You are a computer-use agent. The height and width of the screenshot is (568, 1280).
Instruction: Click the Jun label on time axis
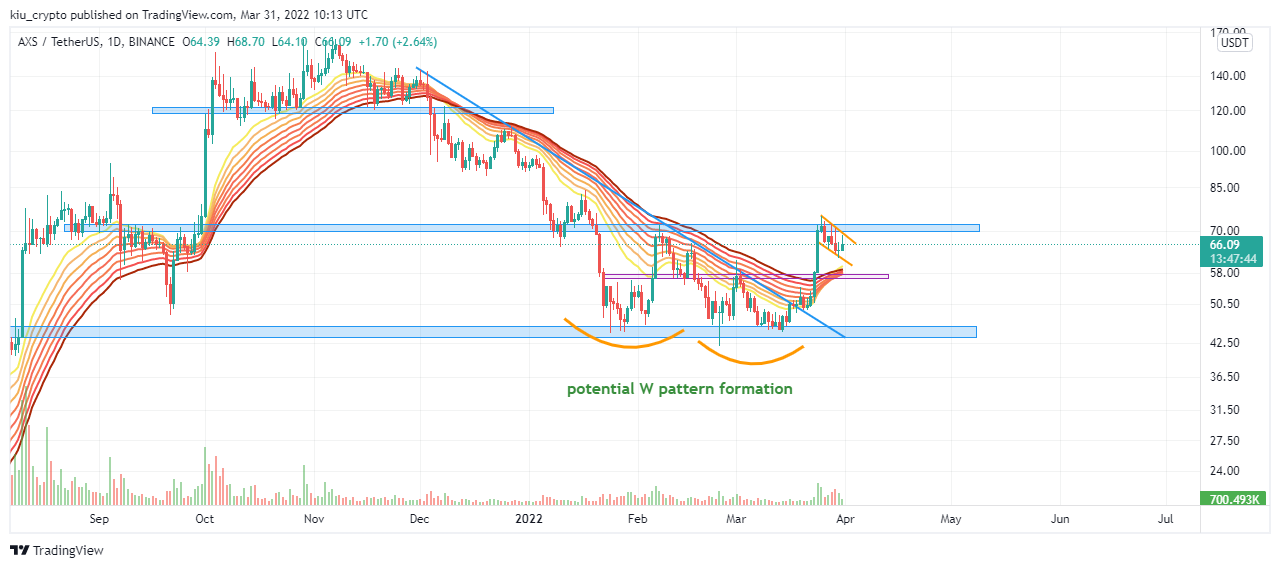coord(1060,519)
